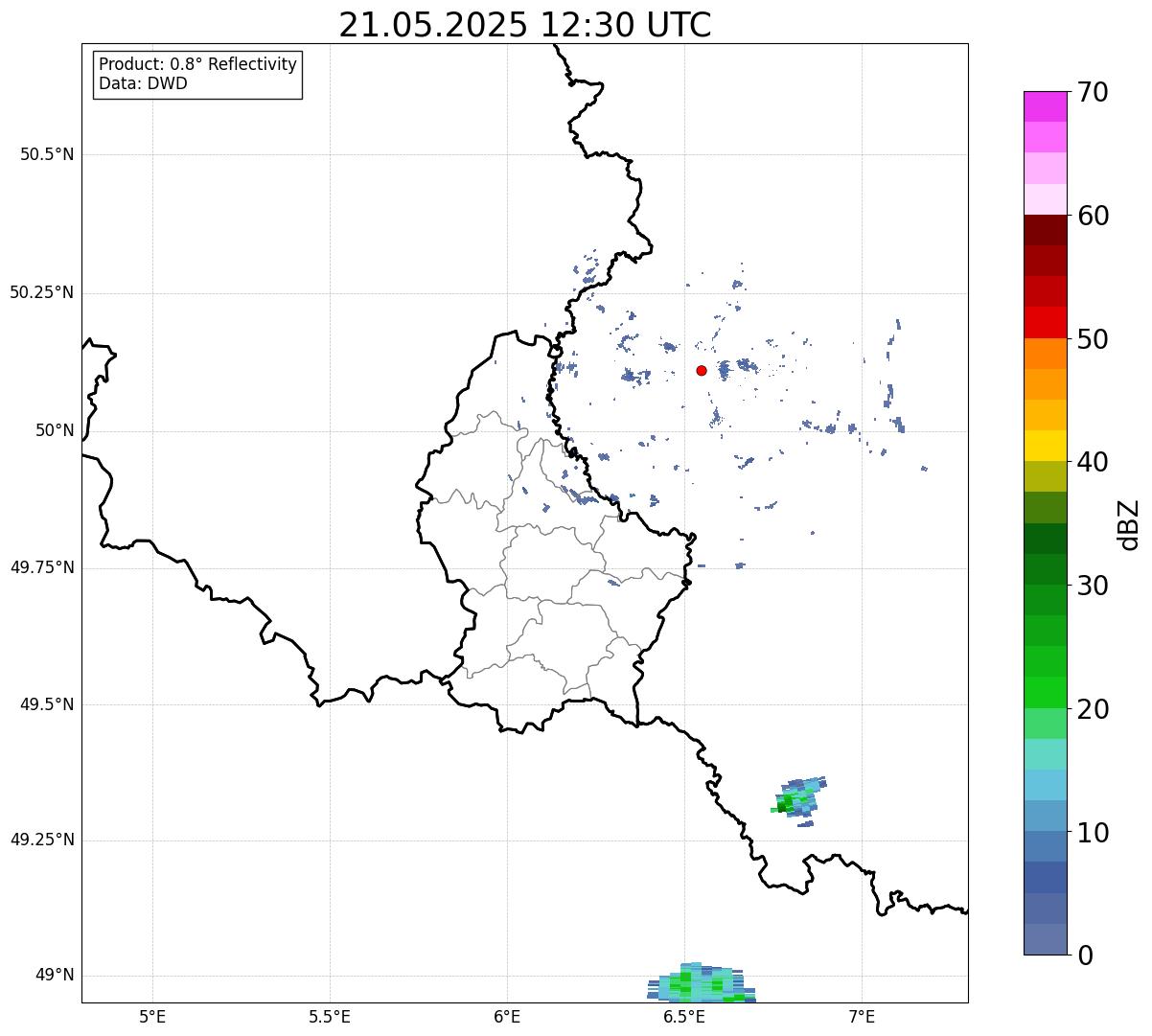This screenshot has width=1152, height=1036.
Task: Pick the olive-yellow swatch just below 40
Action: (x=1046, y=476)
